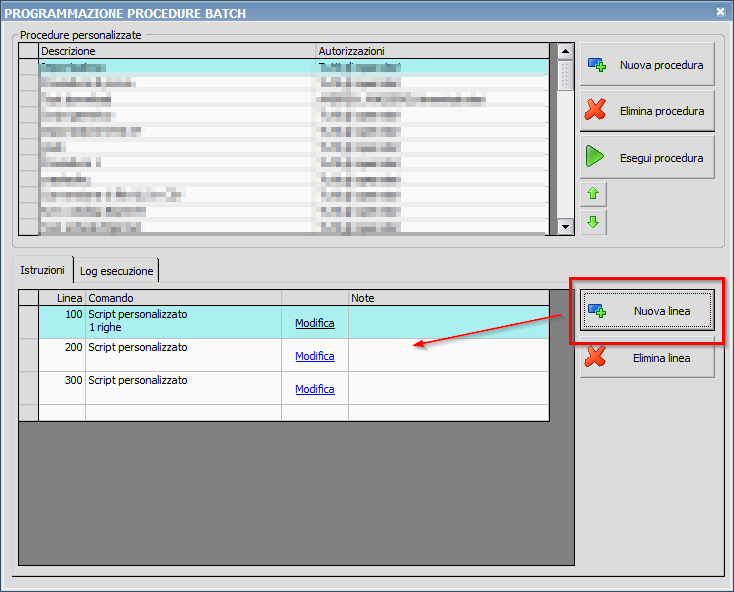Click the procedures list scroll up arrow
734x592 pixels.
click(565, 51)
